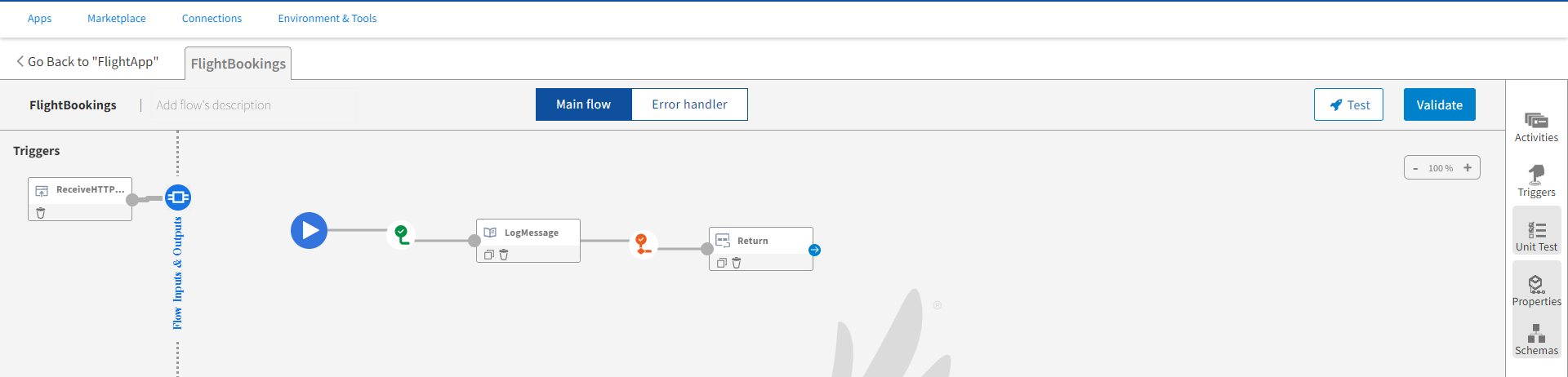
Task: Zoom out with the minus button
Action: (x=1415, y=168)
